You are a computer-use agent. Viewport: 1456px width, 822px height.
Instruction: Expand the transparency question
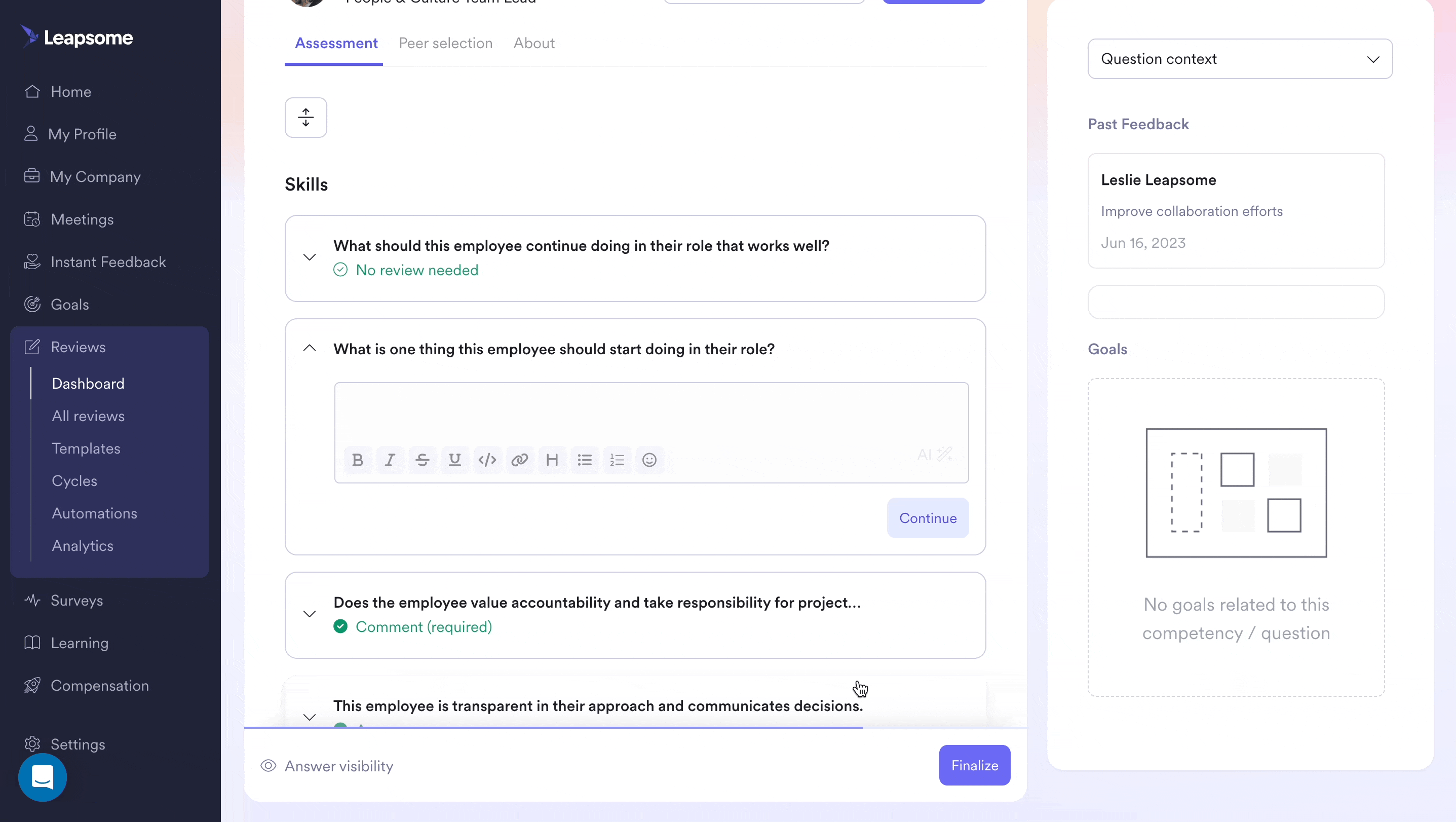coord(310,717)
